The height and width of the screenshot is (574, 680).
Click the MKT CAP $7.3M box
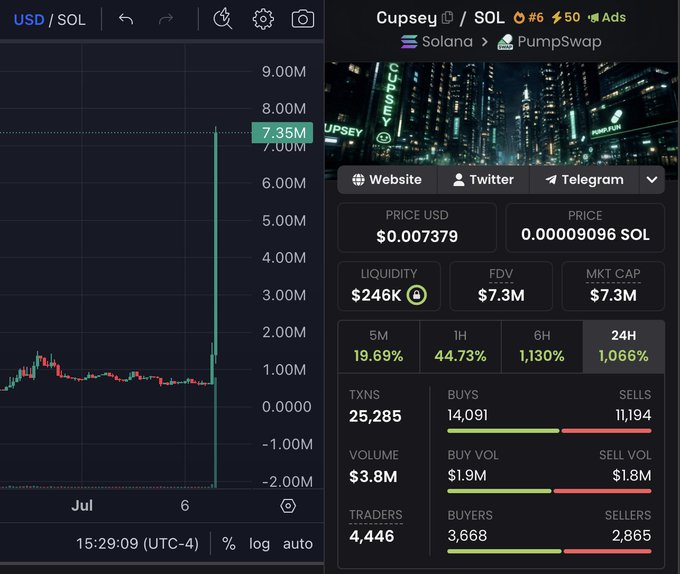pyautogui.click(x=613, y=286)
